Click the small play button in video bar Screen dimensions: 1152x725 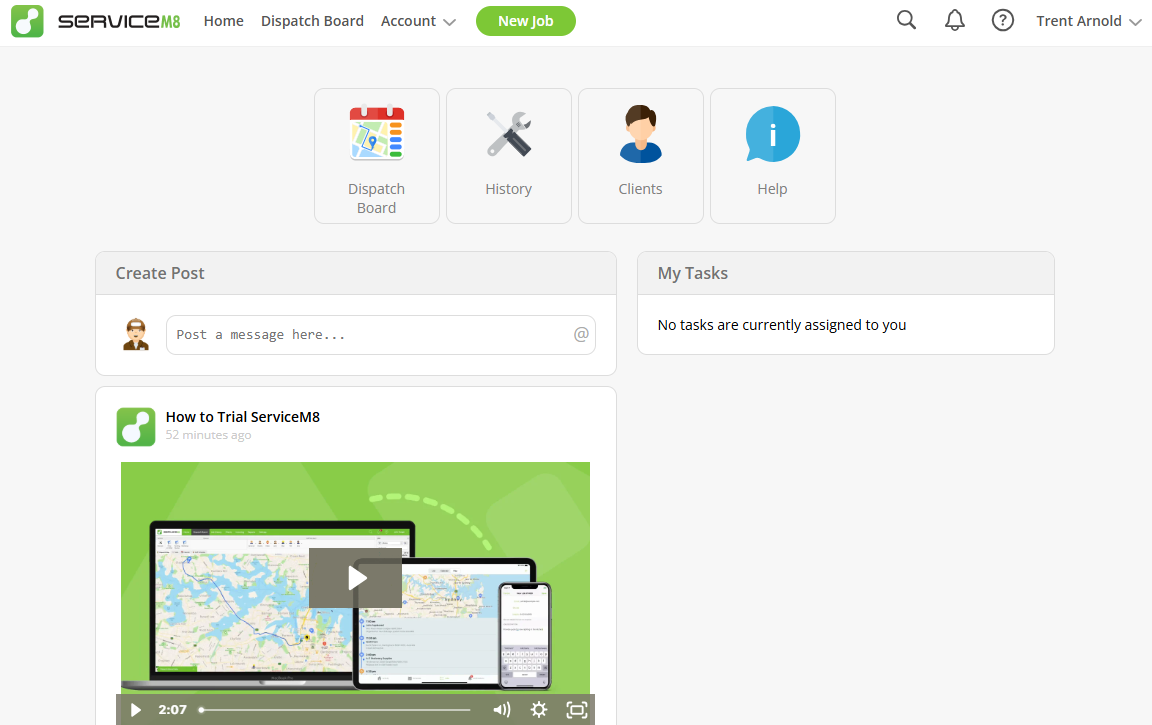pyautogui.click(x=136, y=710)
